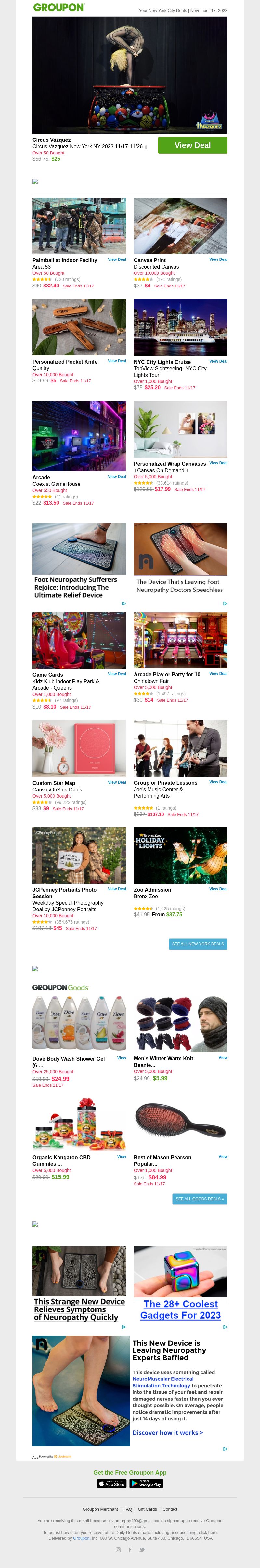
Task: Open View Deal link for NYC City Lights Cruise
Action: (x=218, y=361)
